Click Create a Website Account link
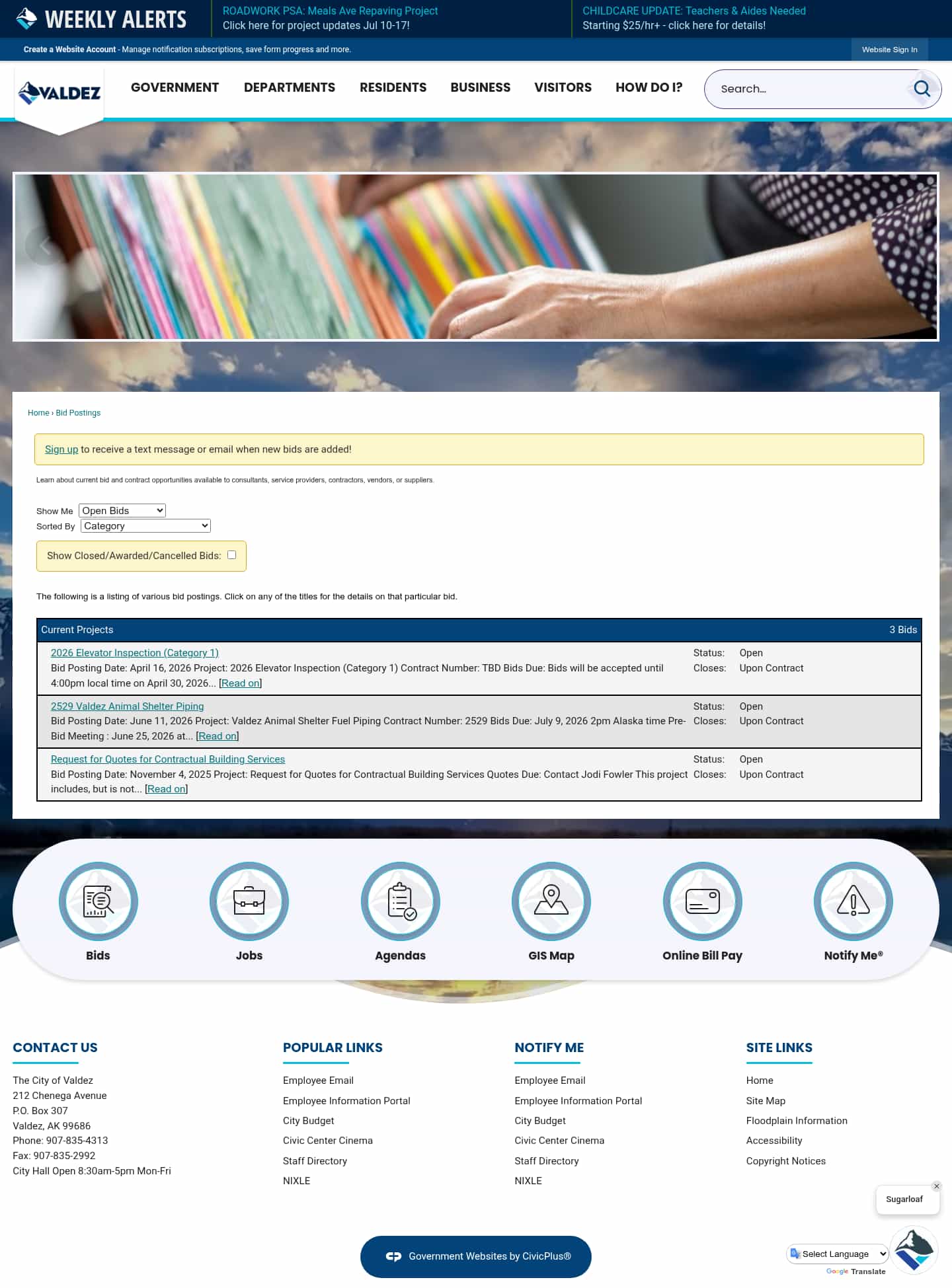952x1288 pixels. pos(69,50)
